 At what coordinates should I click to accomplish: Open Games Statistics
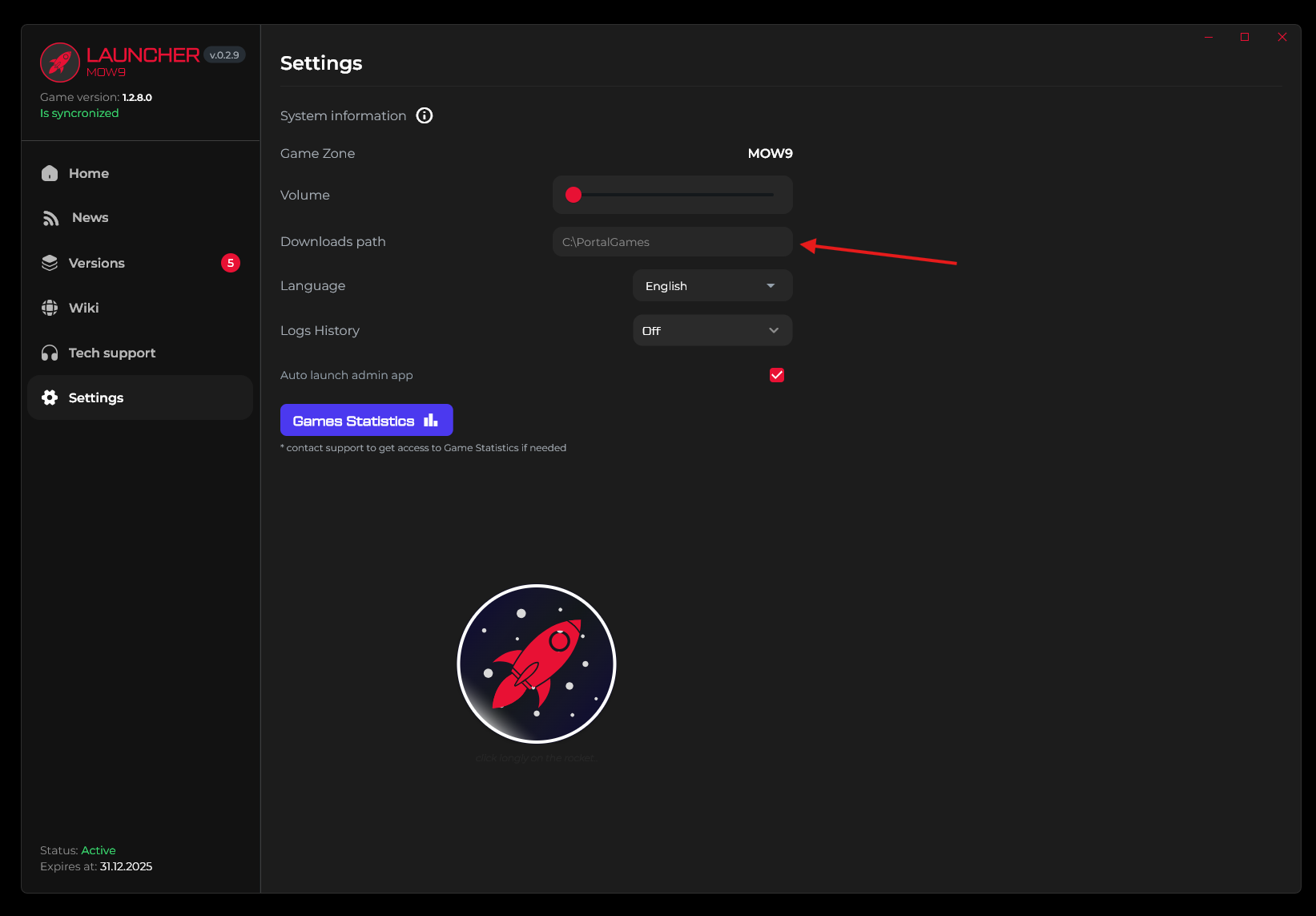click(366, 420)
